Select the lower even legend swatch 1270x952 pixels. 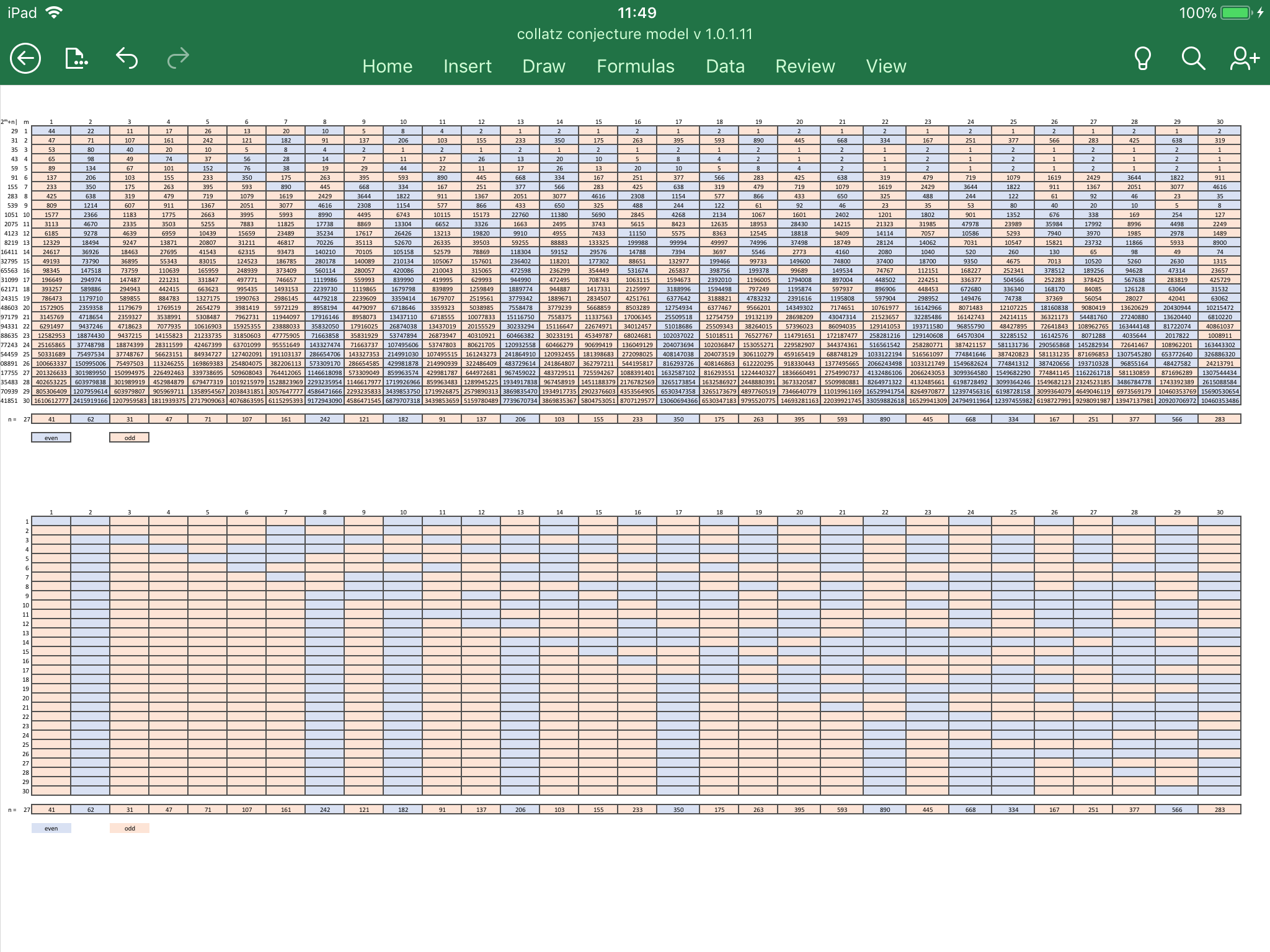51,828
